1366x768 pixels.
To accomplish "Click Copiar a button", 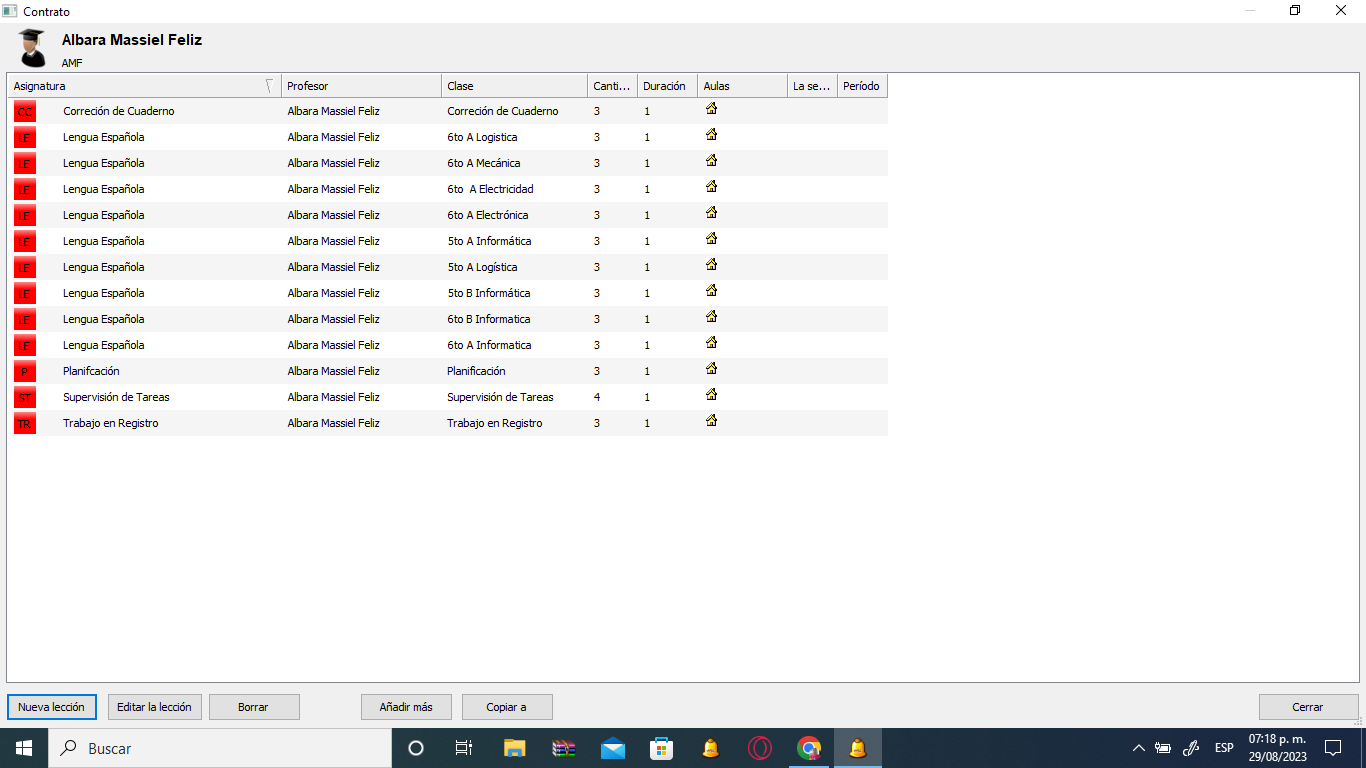I will [507, 707].
